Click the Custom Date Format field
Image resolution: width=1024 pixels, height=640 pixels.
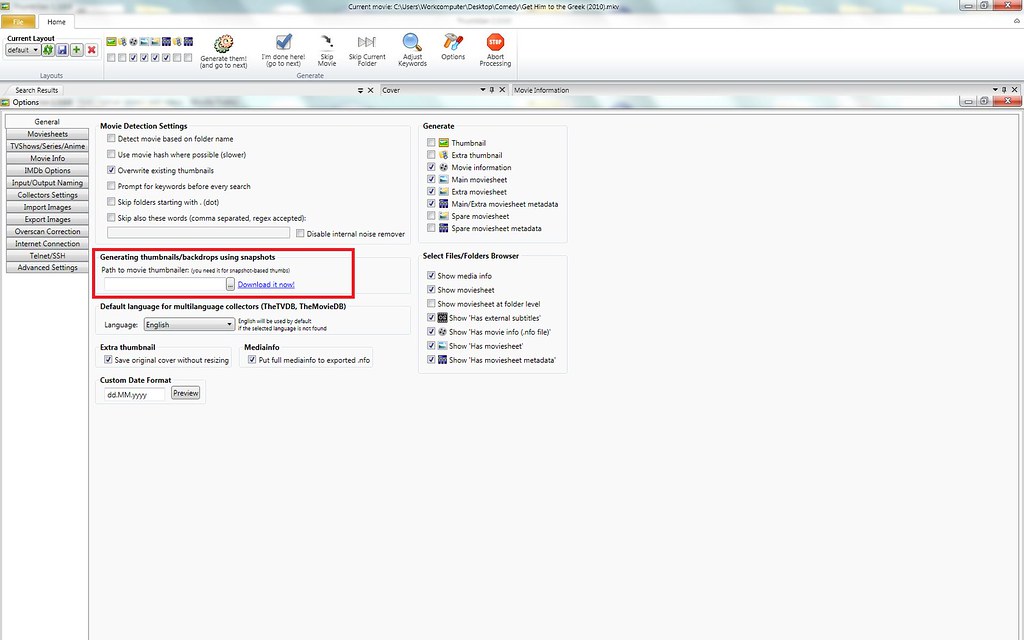point(135,394)
